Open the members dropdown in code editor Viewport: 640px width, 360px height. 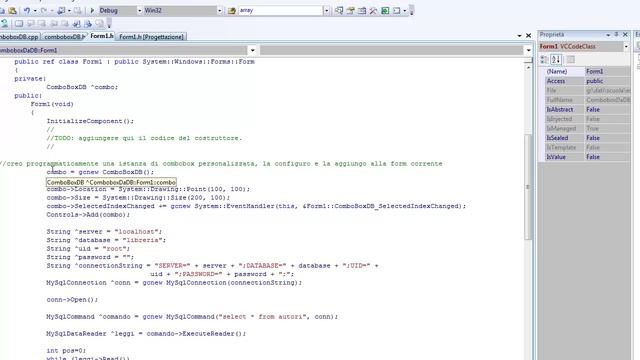pos(529,50)
